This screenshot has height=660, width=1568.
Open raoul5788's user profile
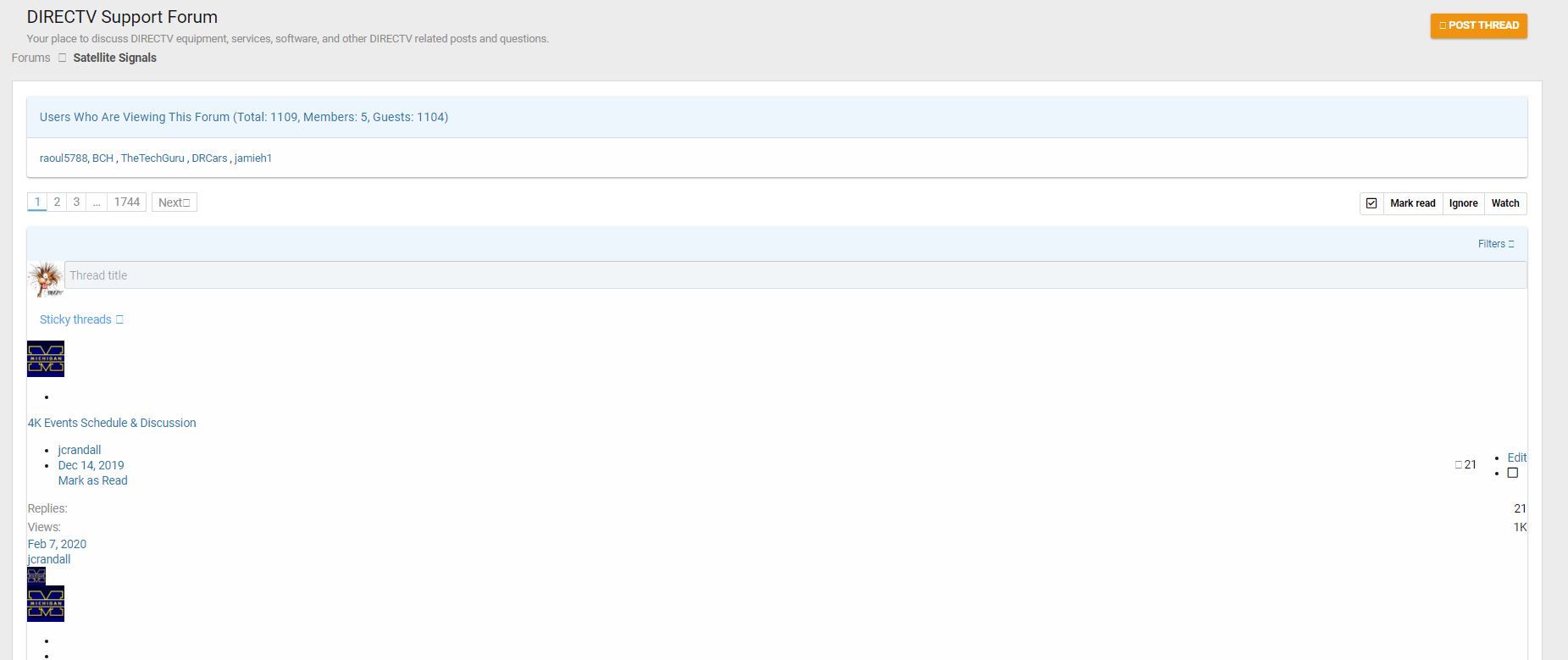tap(63, 158)
